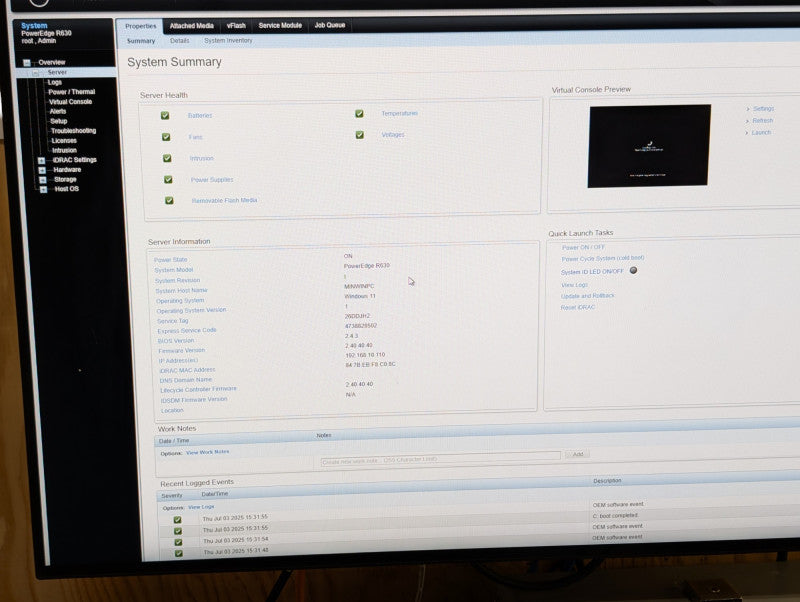Switch to the Attached Media tab

[191, 26]
